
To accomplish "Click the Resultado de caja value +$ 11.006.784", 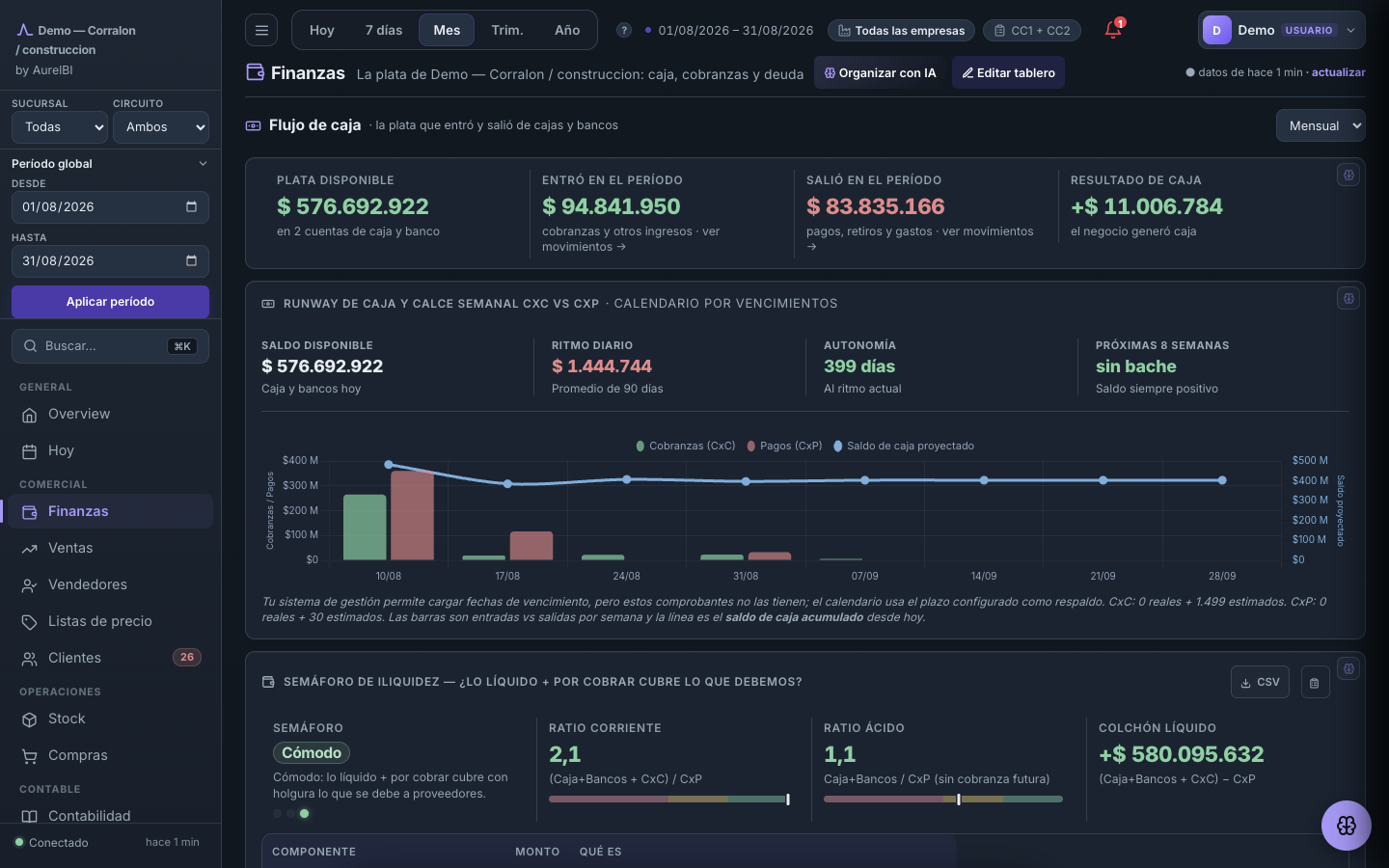I will 1147,206.
